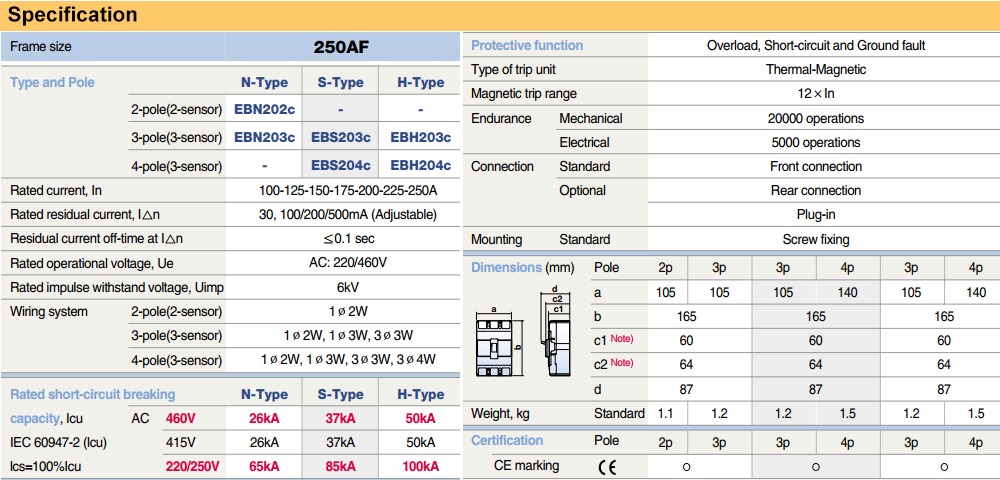The width and height of the screenshot is (1000, 480).
Task: Click the IEC 60947-2 (Icu) label
Action: click(x=59, y=442)
